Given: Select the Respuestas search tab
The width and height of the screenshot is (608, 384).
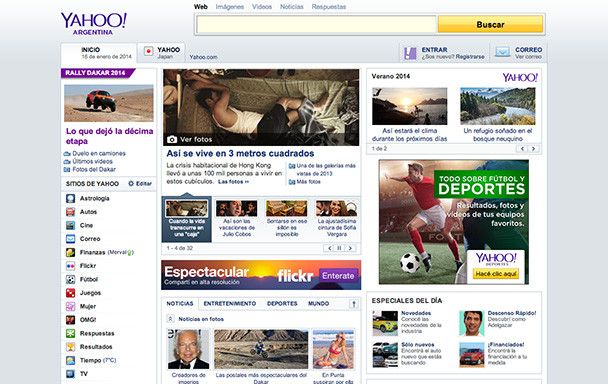Looking at the screenshot, I should [x=328, y=7].
